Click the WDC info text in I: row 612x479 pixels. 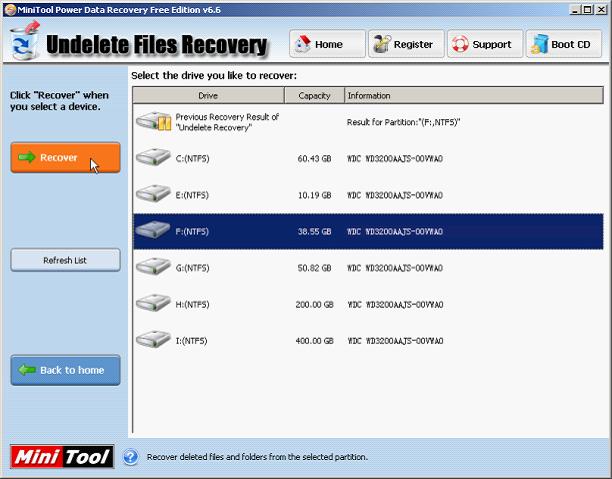coord(395,341)
